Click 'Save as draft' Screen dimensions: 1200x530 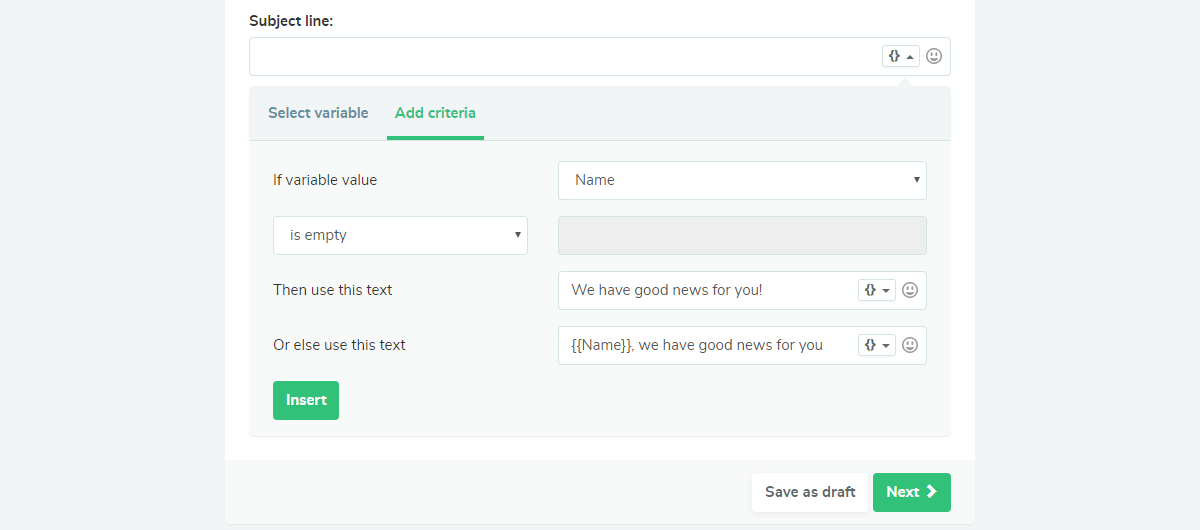tap(810, 492)
